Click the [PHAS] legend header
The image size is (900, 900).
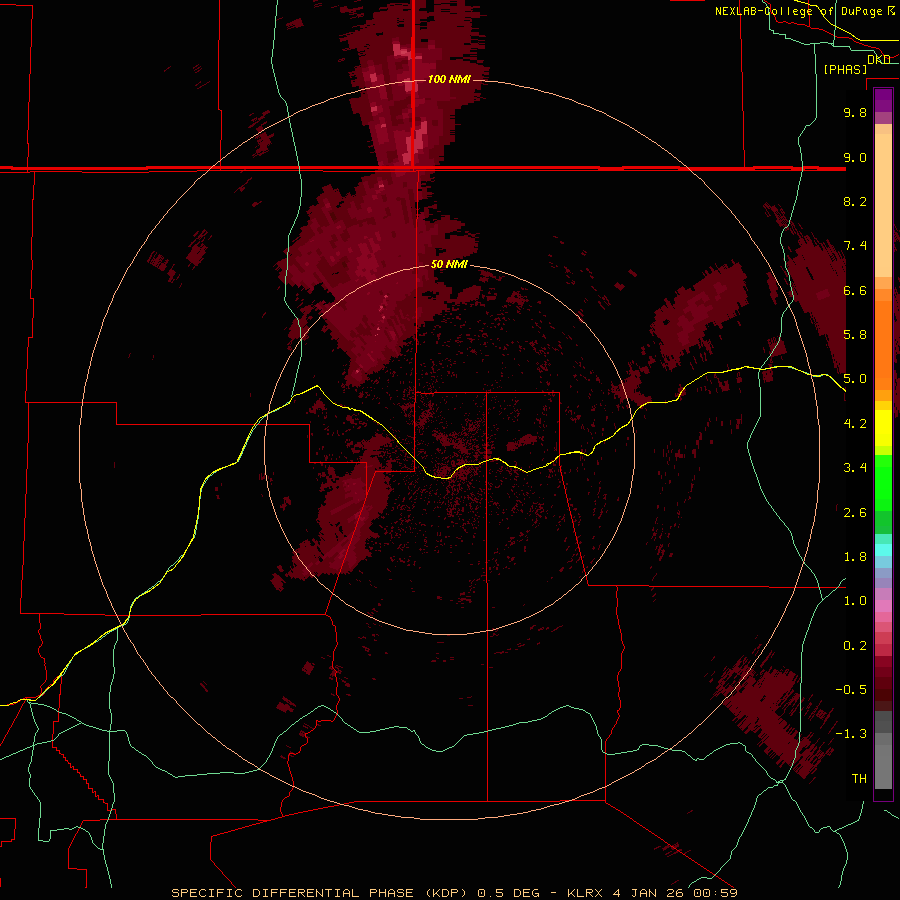point(845,69)
